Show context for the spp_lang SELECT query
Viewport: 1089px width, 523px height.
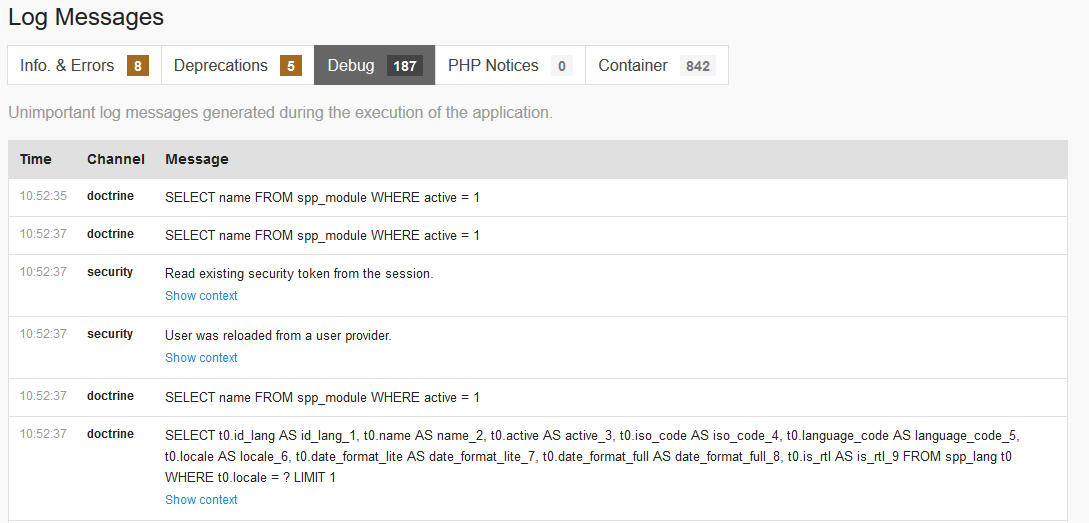[x=201, y=500]
